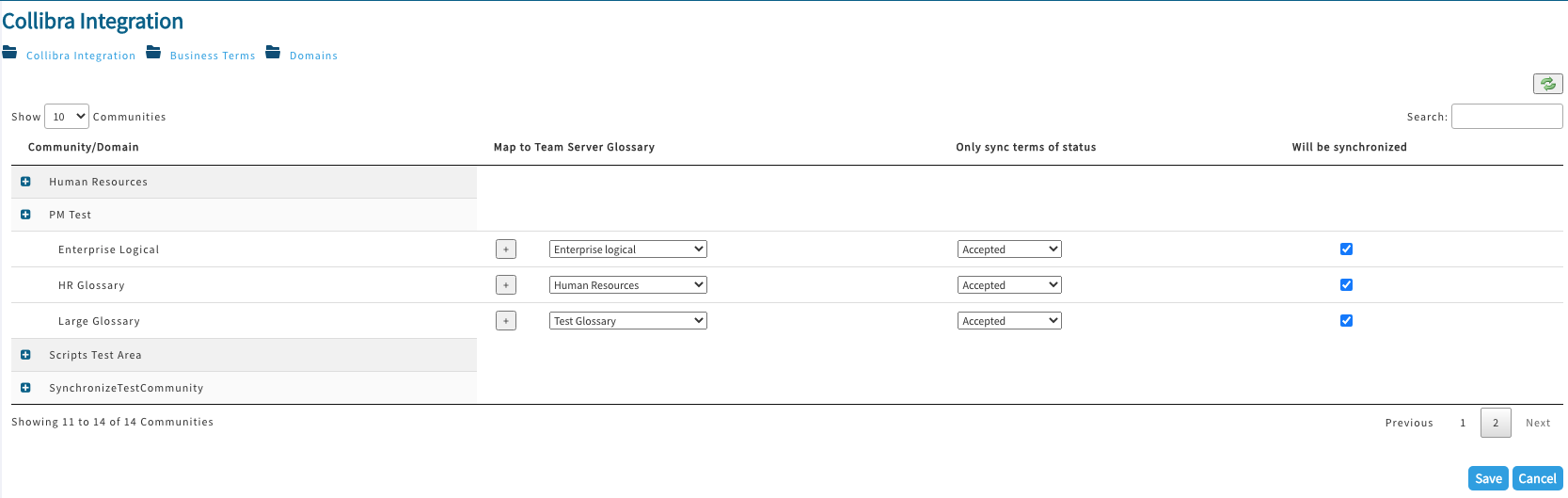Uncheck synchronize checkbox for Large Glossary
Screen dimensions: 1568x498
(x=1346, y=321)
